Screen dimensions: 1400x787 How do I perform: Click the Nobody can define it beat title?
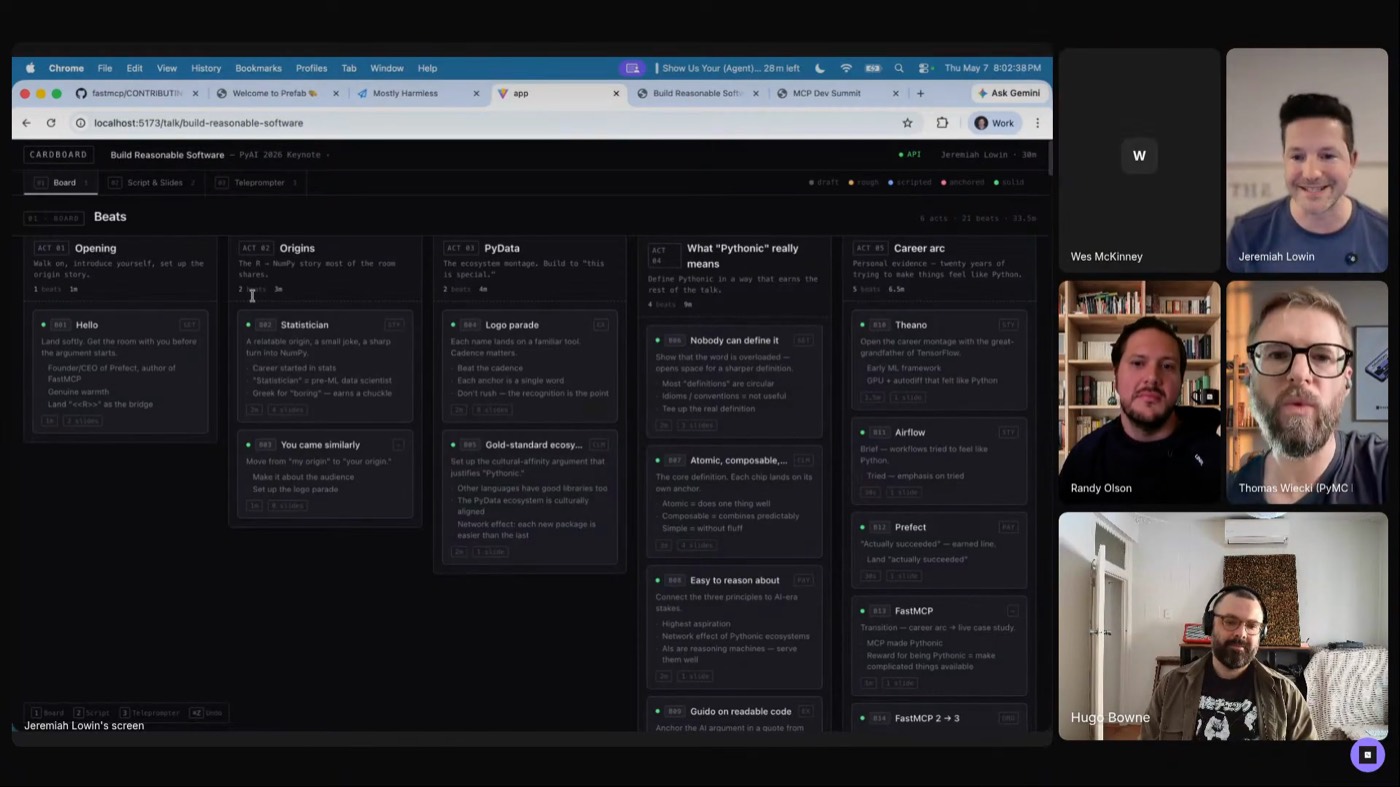[734, 341]
